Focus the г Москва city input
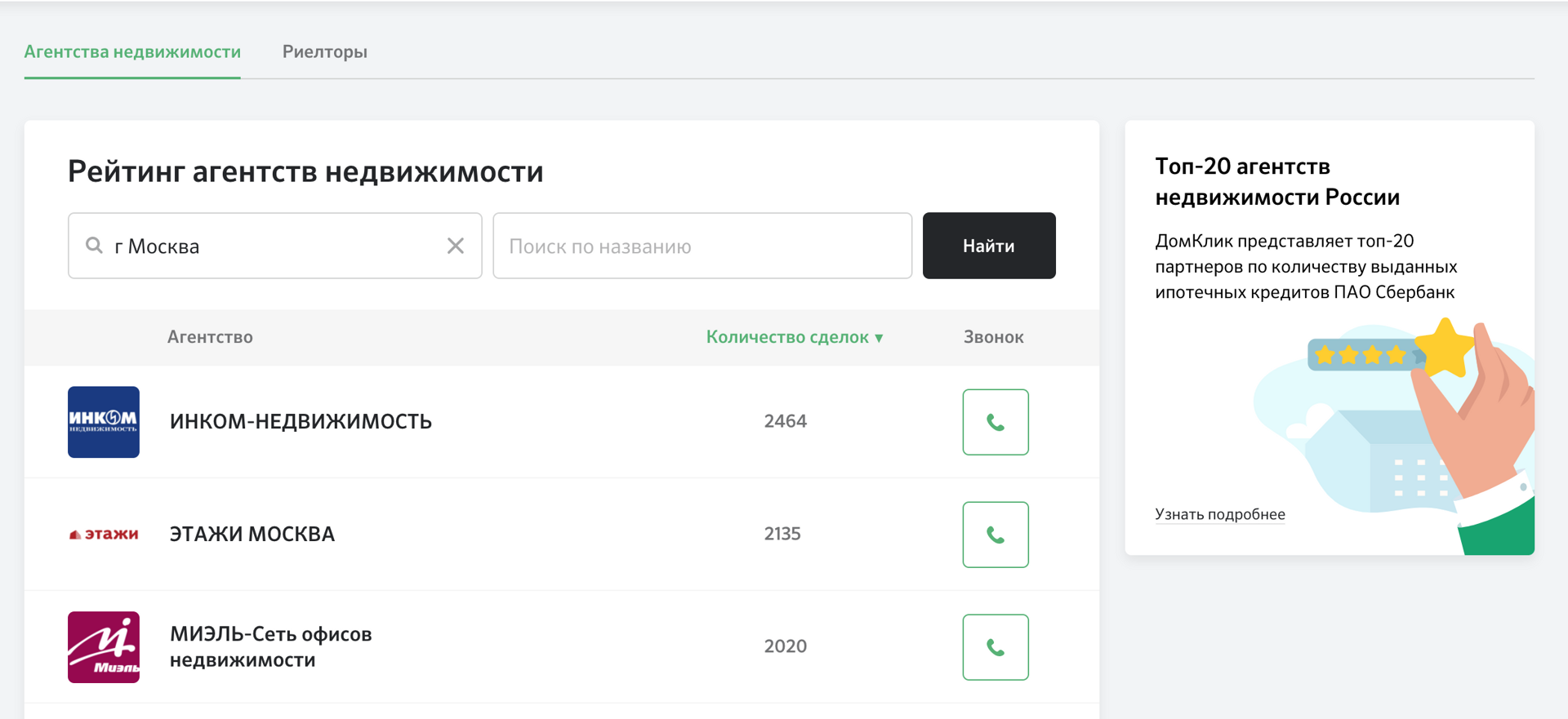The height and width of the screenshot is (719, 1568). pyautogui.click(x=274, y=246)
